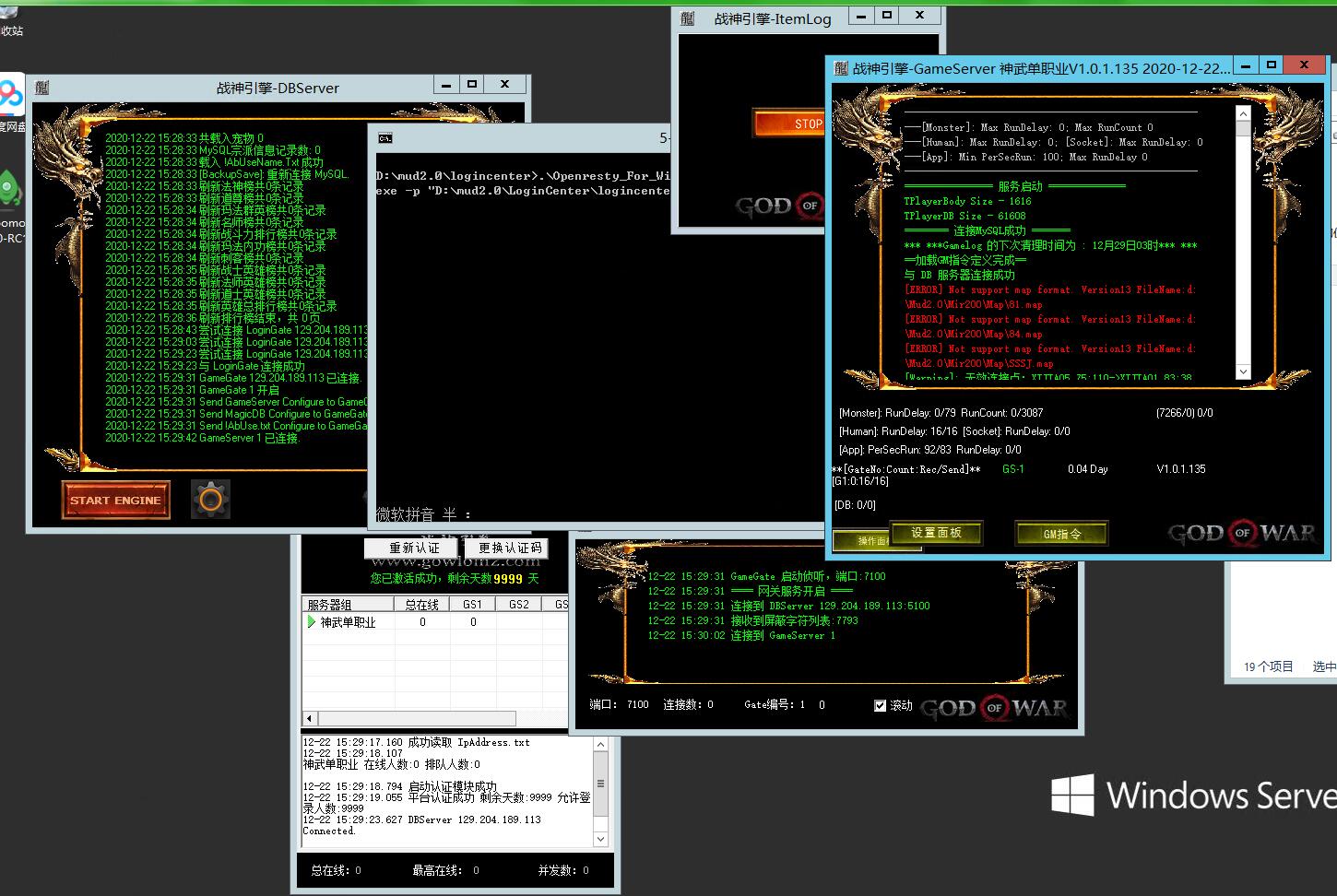Open the Baidu Netdisk desktop icon
Viewport: 1337px width, 896px height.
coord(11,95)
